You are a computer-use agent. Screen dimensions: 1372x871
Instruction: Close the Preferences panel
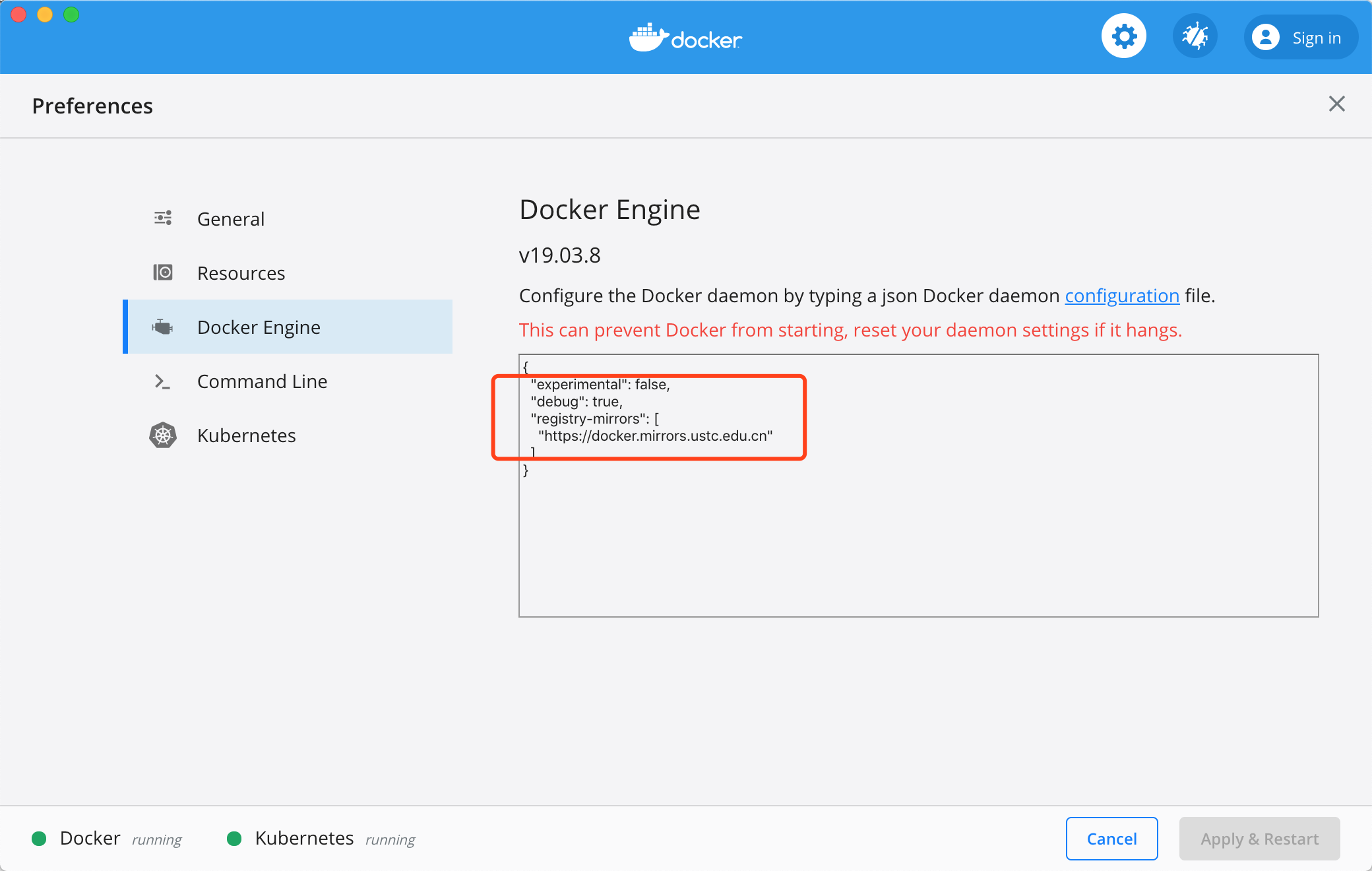point(1336,104)
